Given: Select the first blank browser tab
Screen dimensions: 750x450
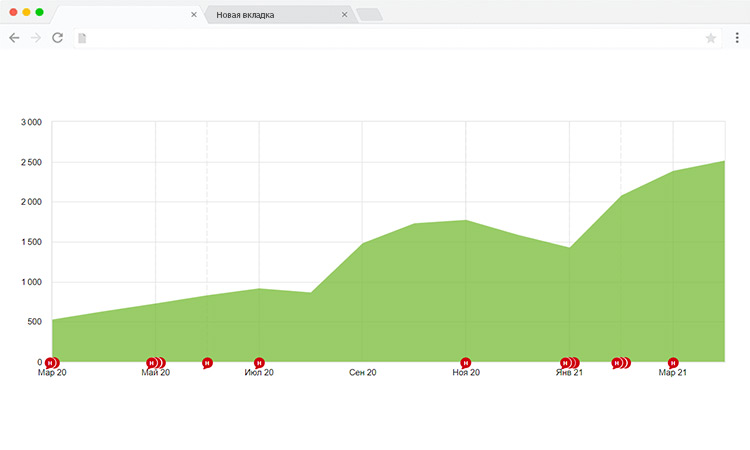Looking at the screenshot, I should tap(120, 15).
